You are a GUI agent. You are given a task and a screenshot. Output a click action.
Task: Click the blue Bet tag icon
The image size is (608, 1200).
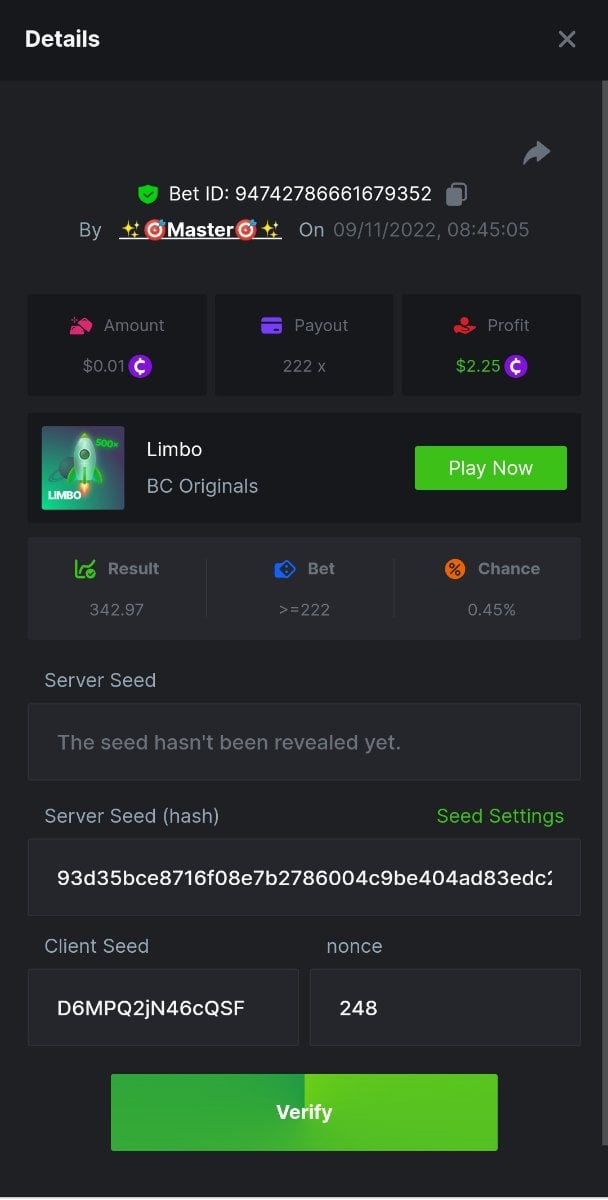tap(285, 569)
